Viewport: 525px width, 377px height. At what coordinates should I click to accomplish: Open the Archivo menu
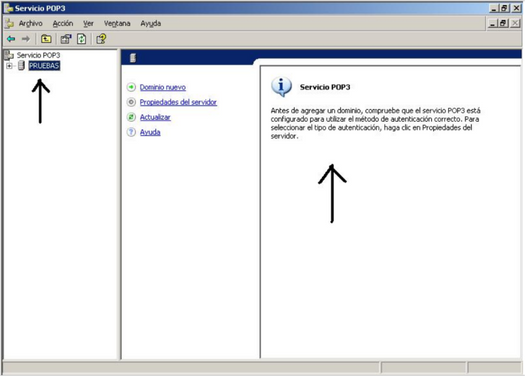[30, 23]
